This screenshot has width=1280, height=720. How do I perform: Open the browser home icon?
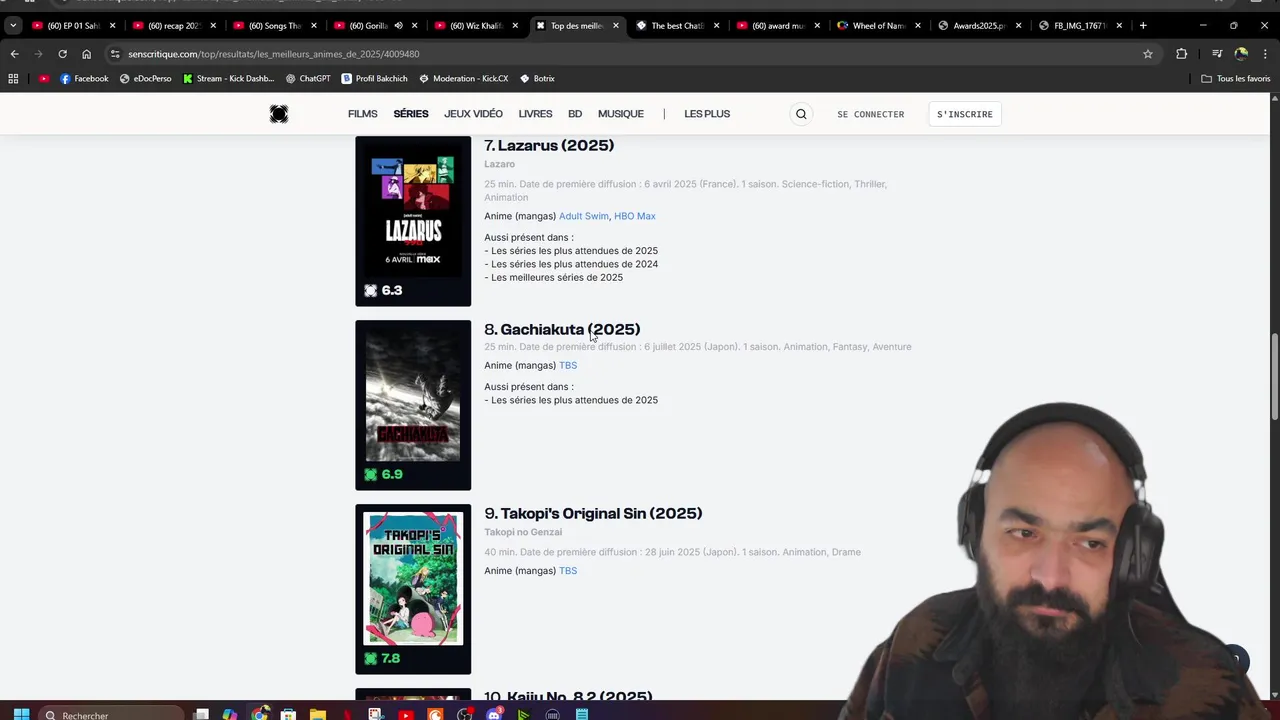click(86, 54)
